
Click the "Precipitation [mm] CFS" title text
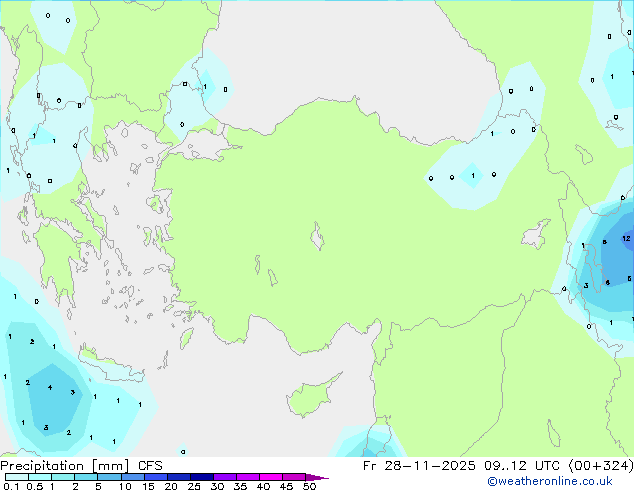81,466
